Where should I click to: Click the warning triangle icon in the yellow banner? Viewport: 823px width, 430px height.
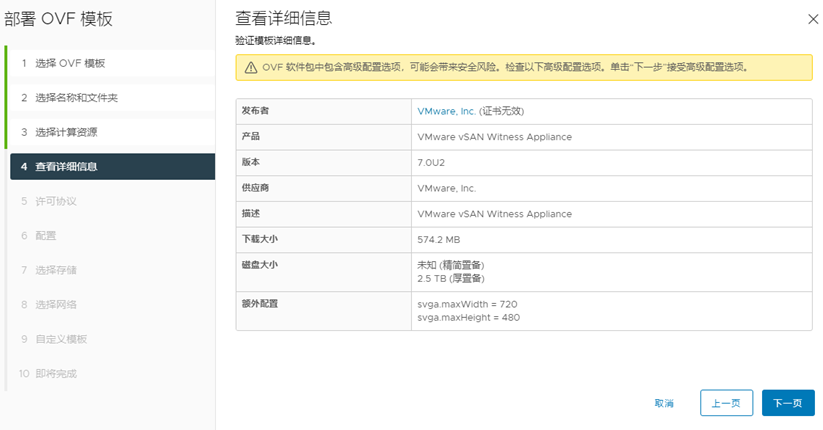[251, 68]
